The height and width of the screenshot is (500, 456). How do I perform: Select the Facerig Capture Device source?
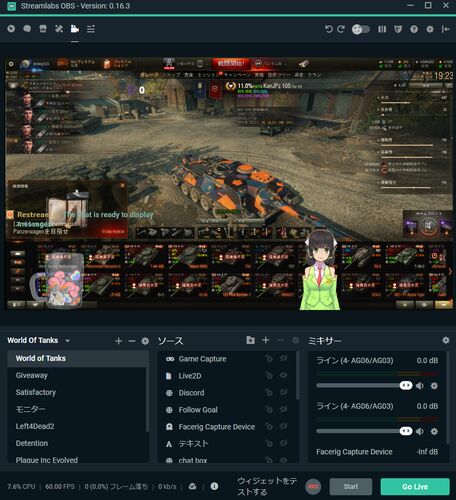pyautogui.click(x=227, y=427)
